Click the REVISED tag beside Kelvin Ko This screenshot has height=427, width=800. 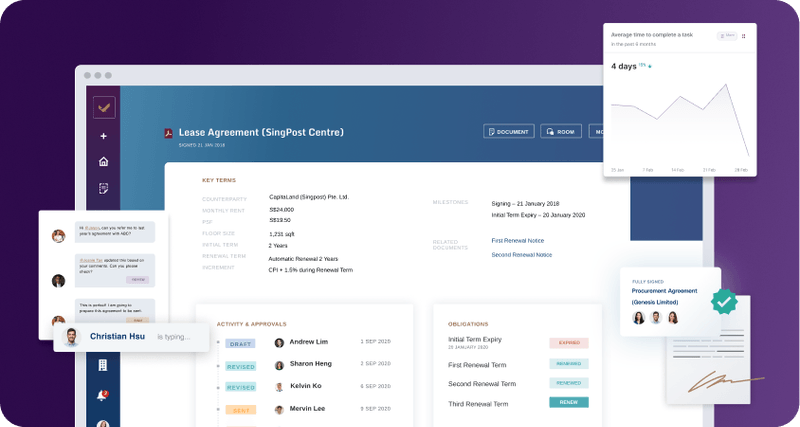coord(241,387)
